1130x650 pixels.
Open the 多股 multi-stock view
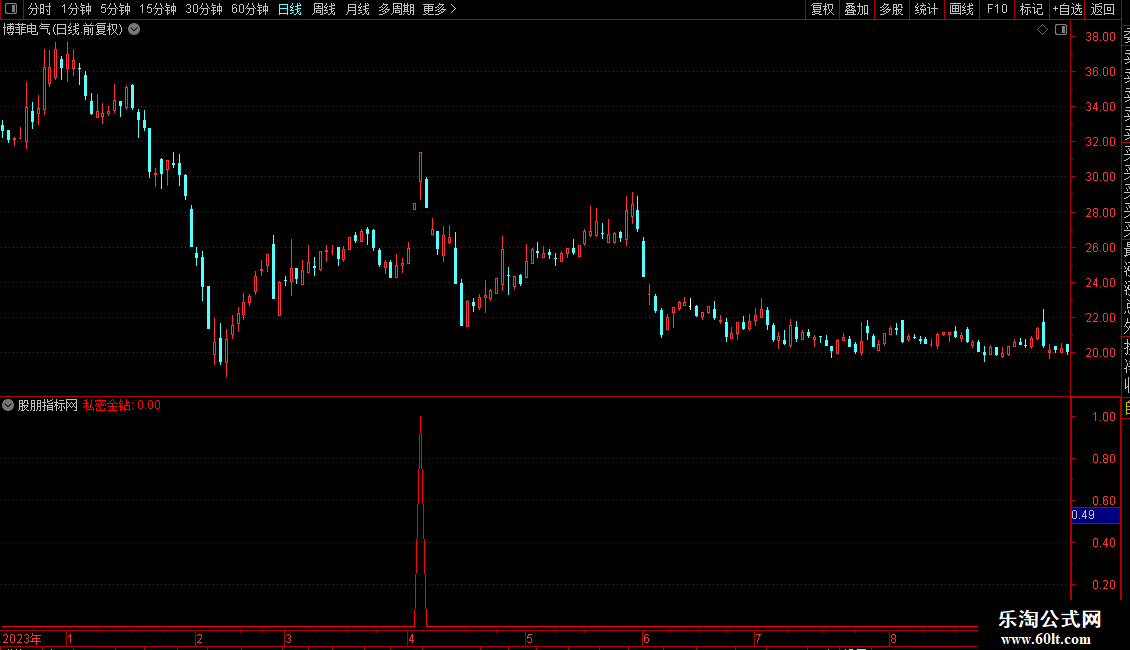click(x=891, y=9)
